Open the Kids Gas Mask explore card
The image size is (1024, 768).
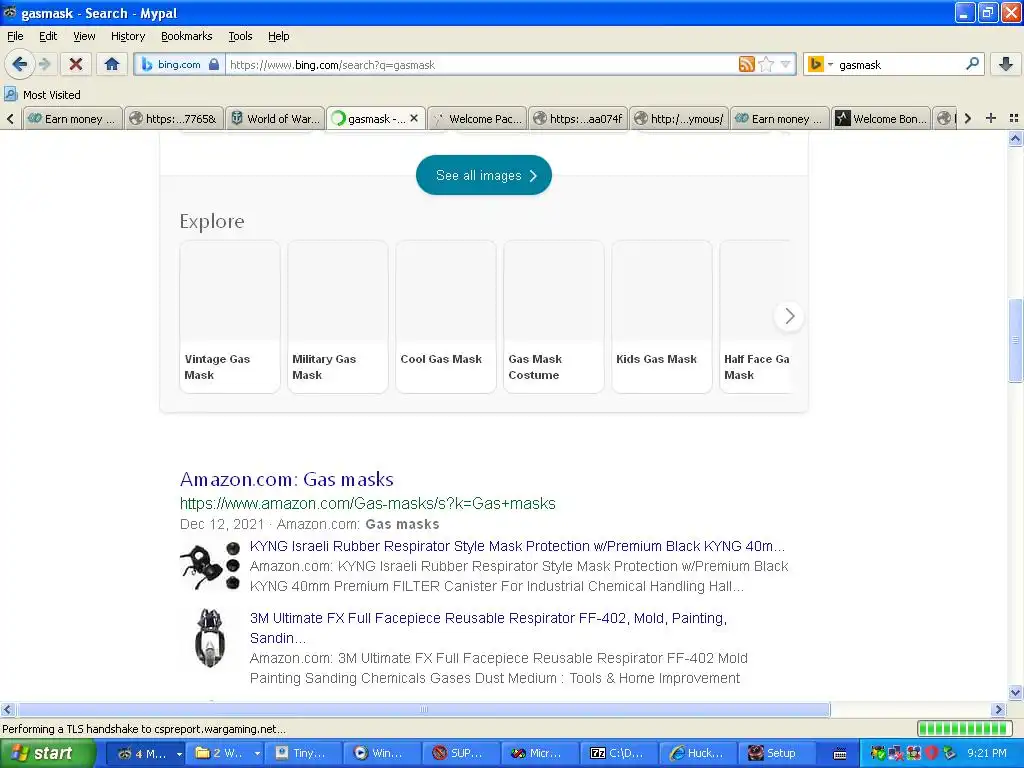662,317
